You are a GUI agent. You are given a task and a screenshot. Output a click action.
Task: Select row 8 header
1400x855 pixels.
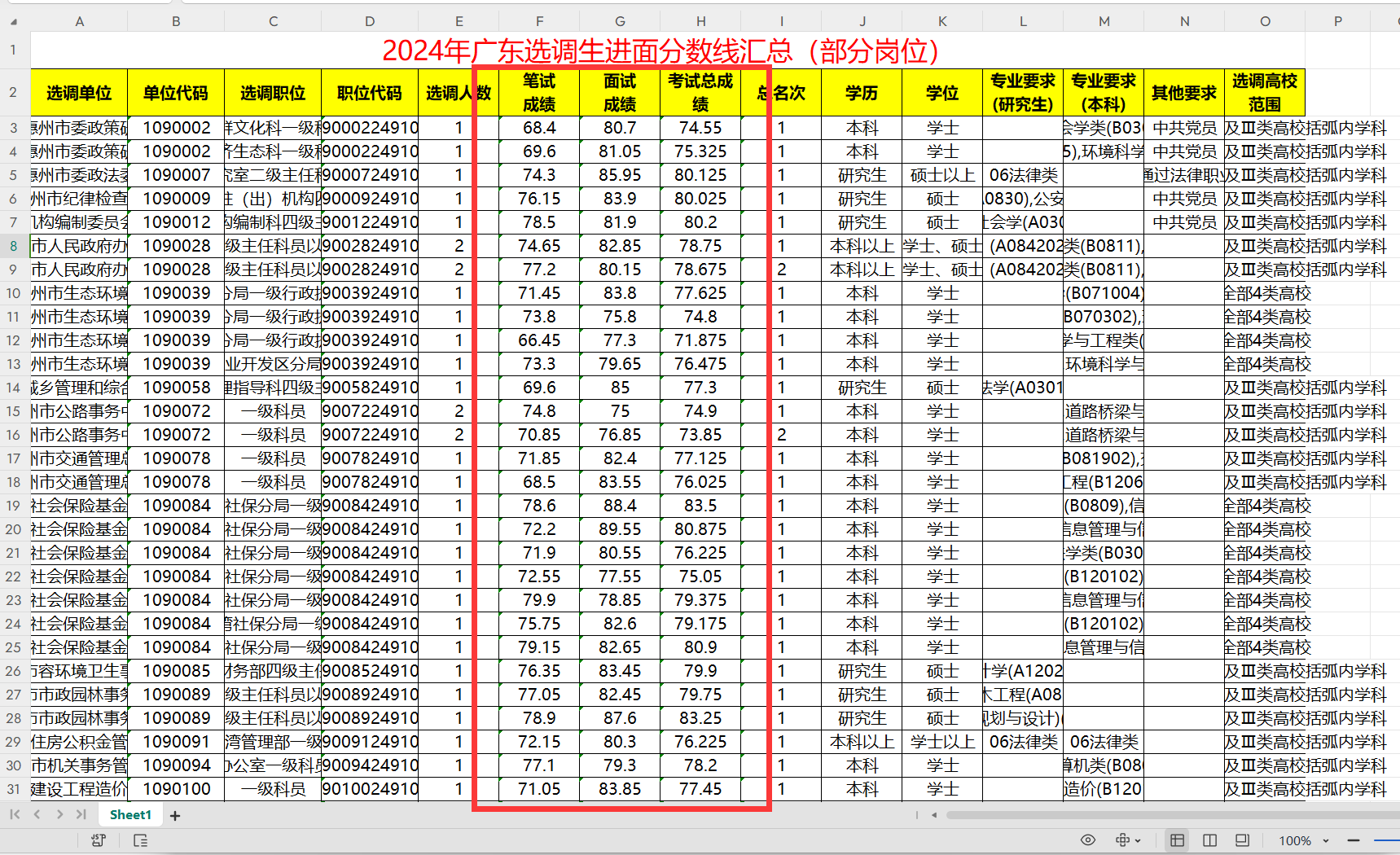pos(14,246)
